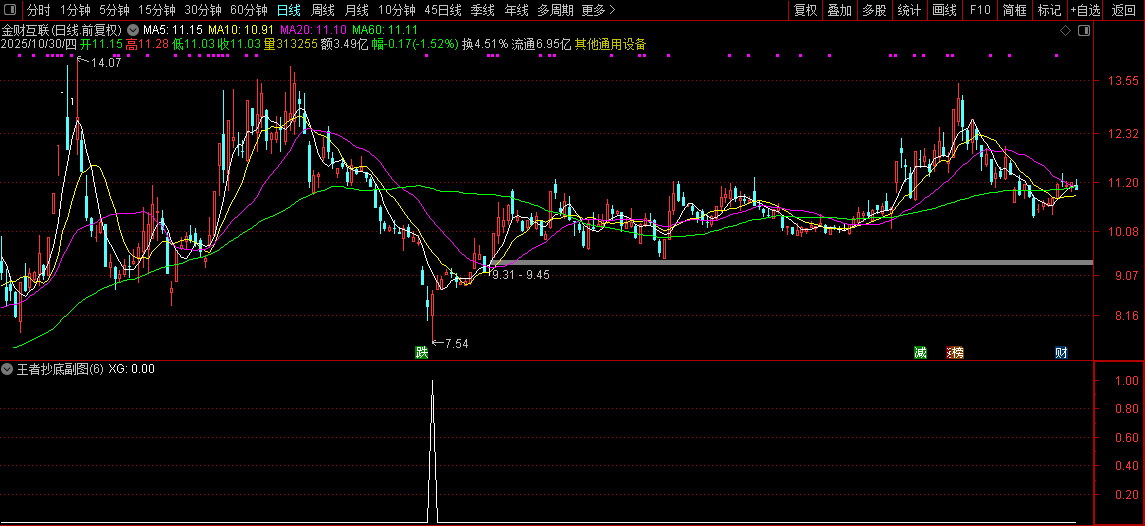Open the F10 company info
The height and width of the screenshot is (526, 1145).
click(x=980, y=10)
